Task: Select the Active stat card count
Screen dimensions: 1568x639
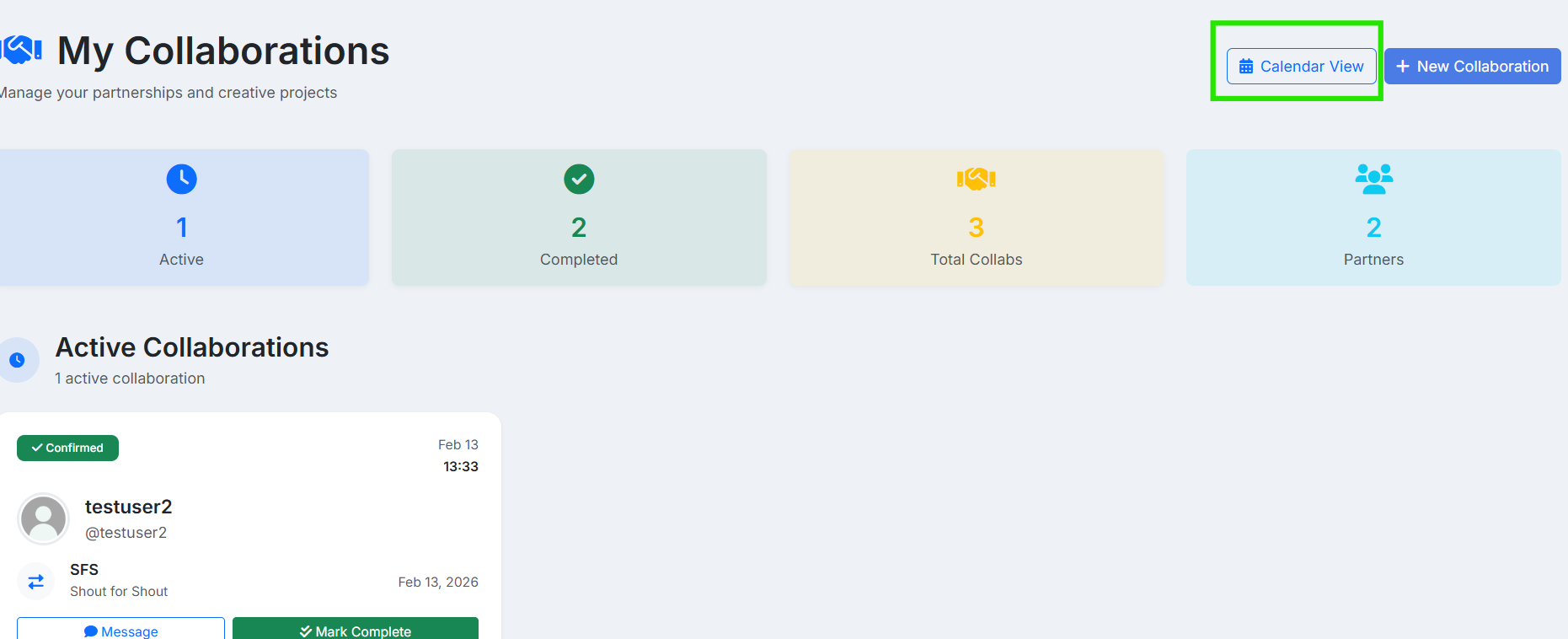Action: (181, 228)
